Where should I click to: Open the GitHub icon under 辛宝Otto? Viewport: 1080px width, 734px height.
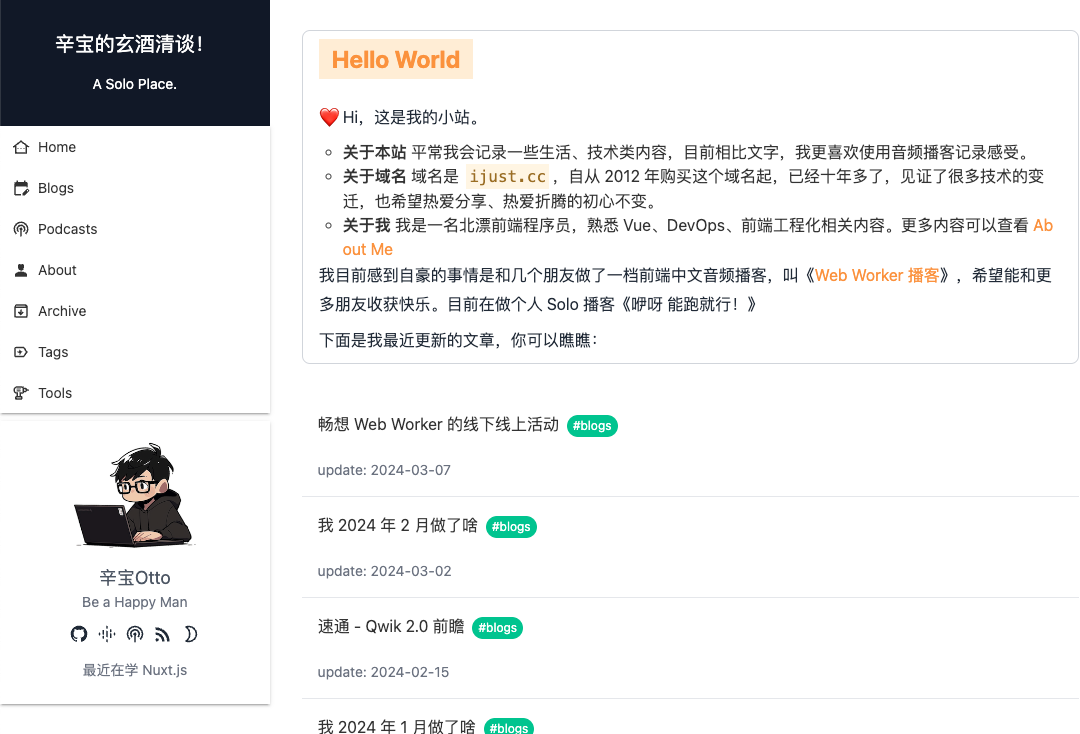click(x=79, y=634)
